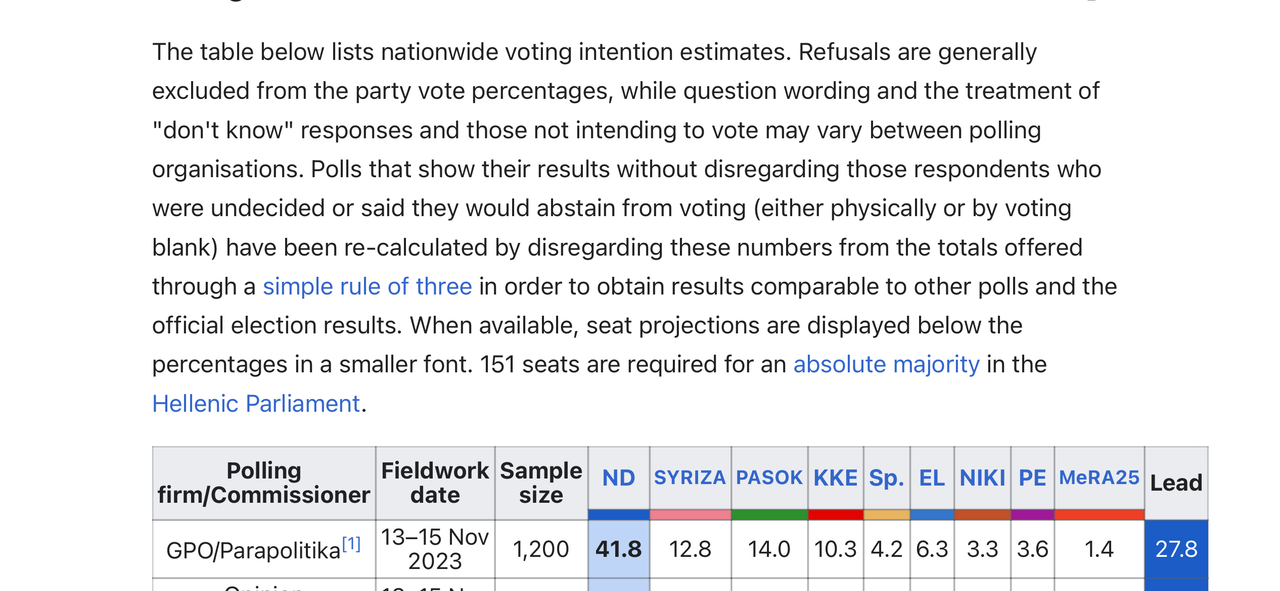Open the SYRIZA party header link
This screenshot has width=1280, height=591.
[x=690, y=478]
